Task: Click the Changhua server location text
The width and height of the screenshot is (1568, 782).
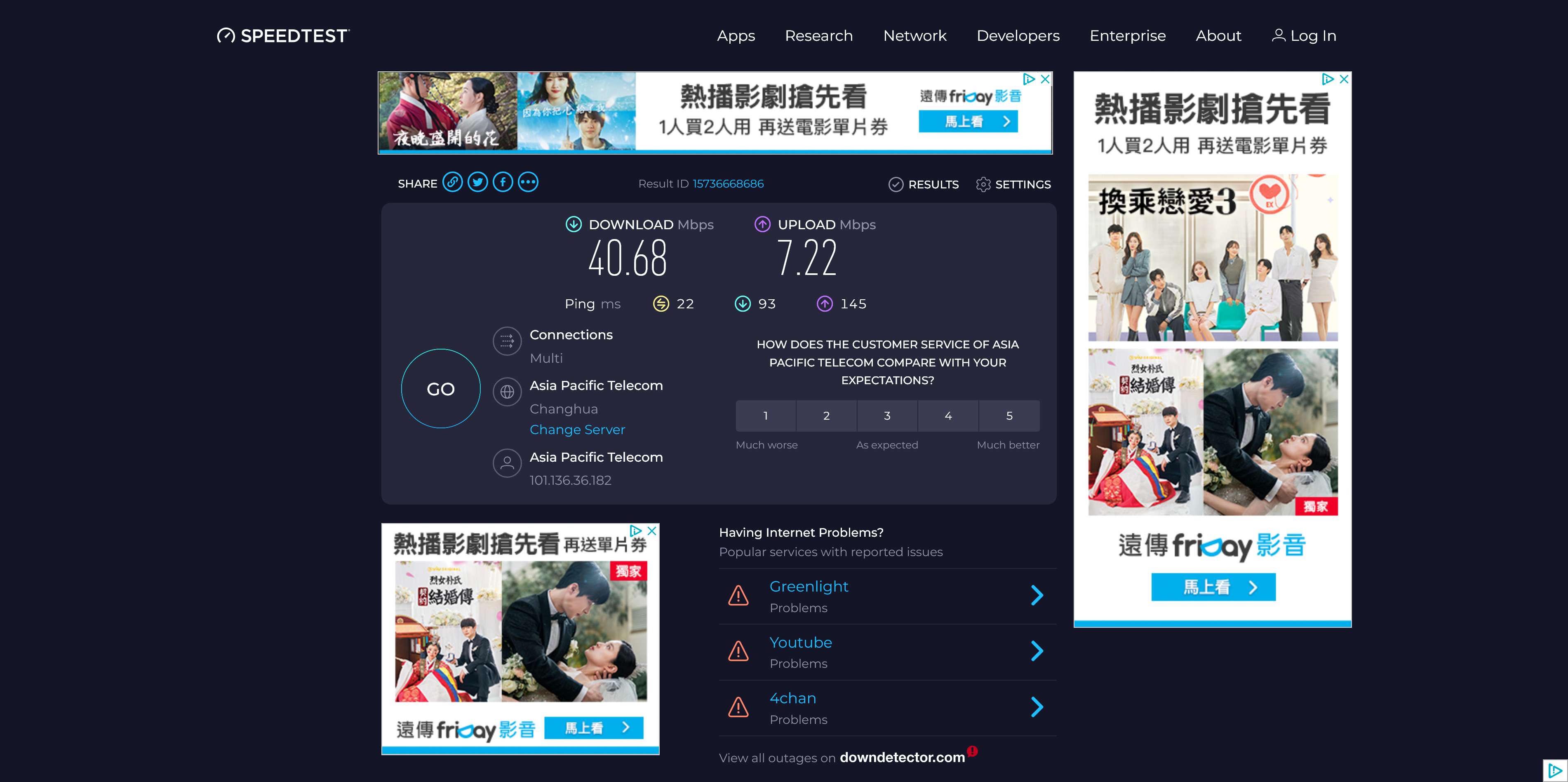Action: coord(564,410)
